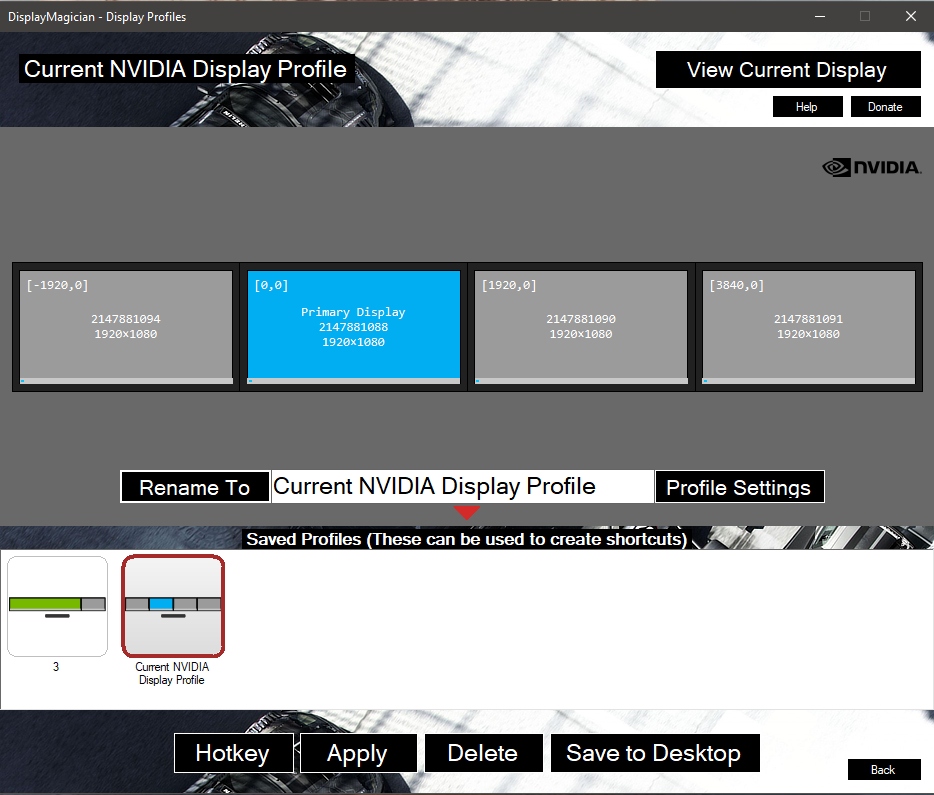Save the profile shortcut to Desktop
Image resolution: width=934 pixels, height=795 pixels.
click(655, 753)
